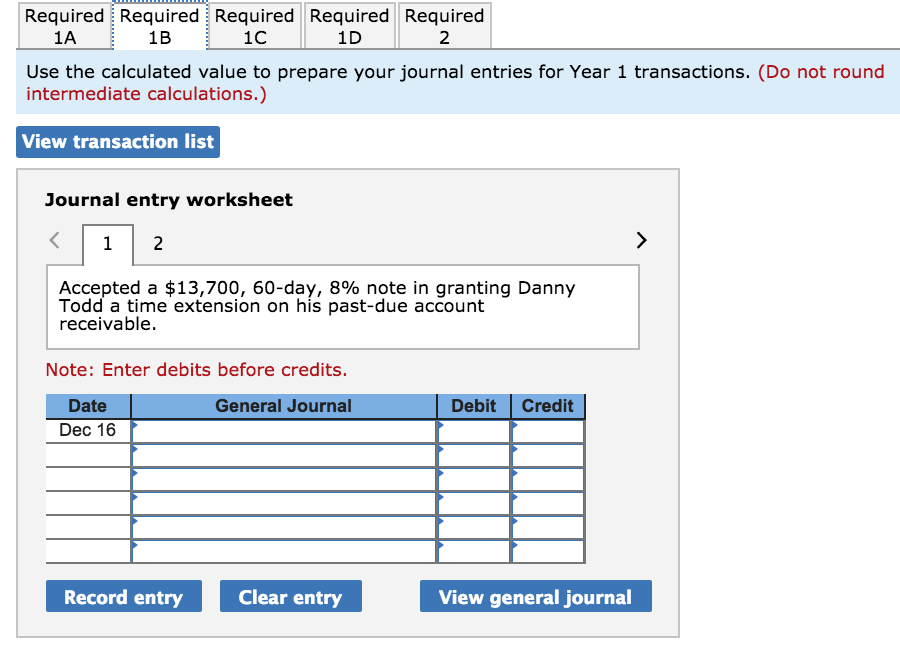Select the Required 2 tab
900x650 pixels.
point(444,25)
